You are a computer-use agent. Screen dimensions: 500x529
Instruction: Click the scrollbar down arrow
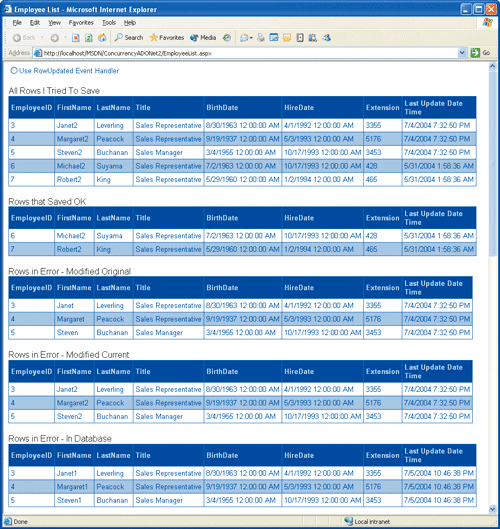492,509
